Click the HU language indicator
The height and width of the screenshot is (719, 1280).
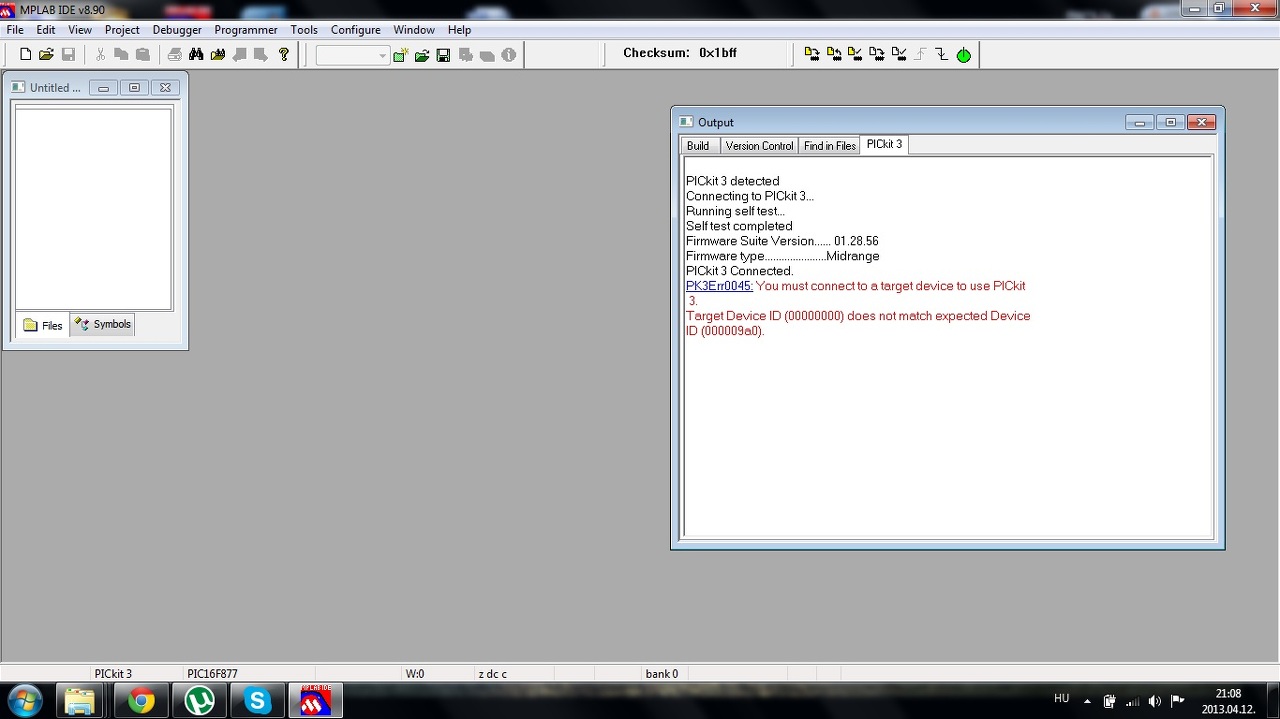tap(1062, 698)
